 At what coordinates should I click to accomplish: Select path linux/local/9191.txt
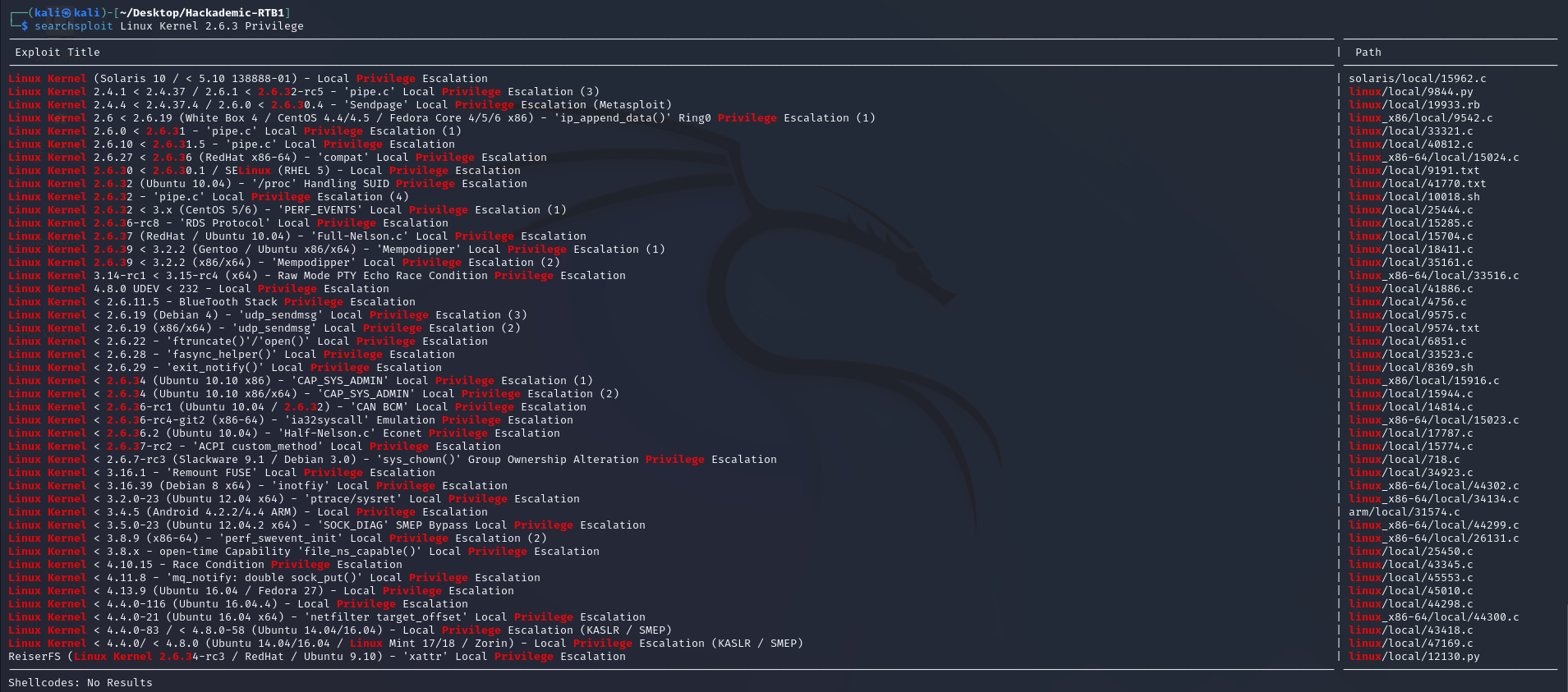click(x=1414, y=171)
